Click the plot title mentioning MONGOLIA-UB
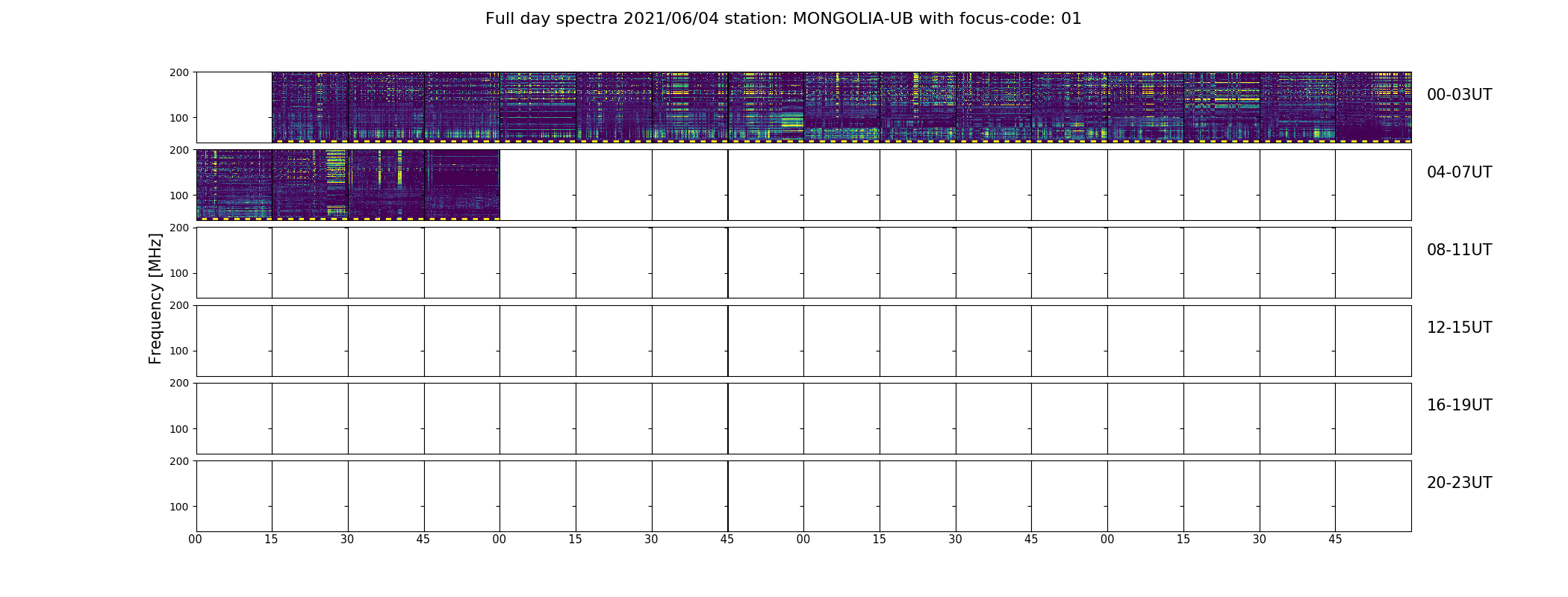This screenshot has width=1568, height=597. pos(783,19)
